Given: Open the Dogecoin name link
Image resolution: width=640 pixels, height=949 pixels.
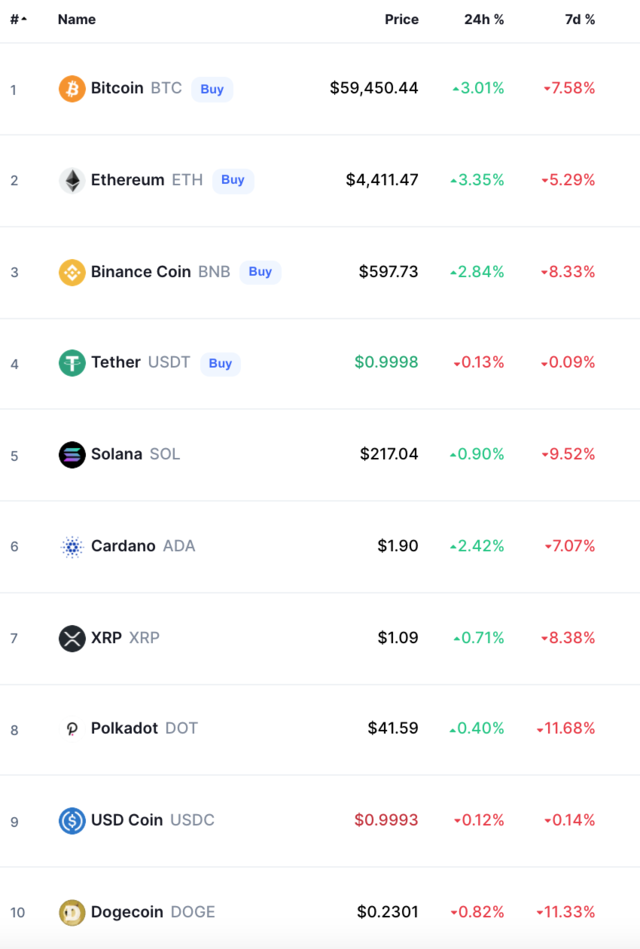Looking at the screenshot, I should pos(127,911).
